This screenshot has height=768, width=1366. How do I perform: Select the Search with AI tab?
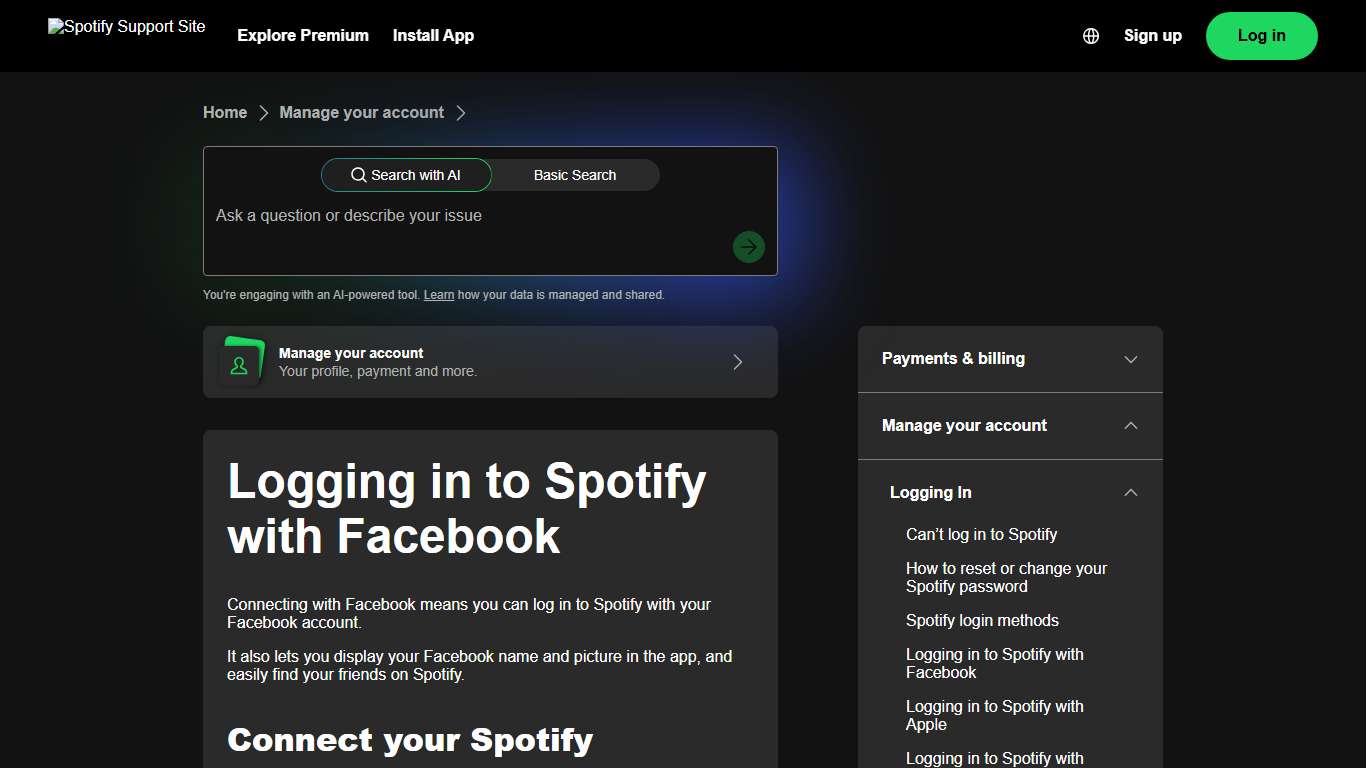pos(406,175)
